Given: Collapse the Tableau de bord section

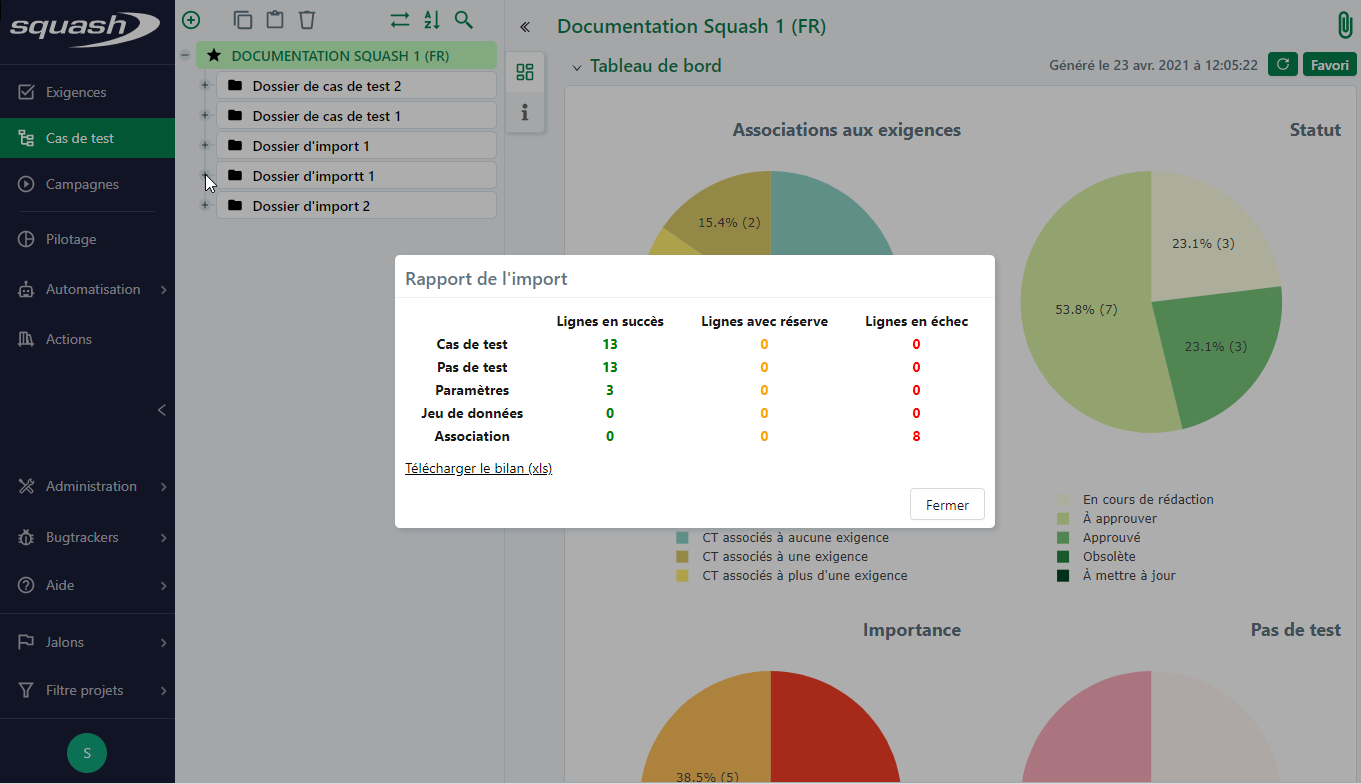Looking at the screenshot, I should tap(577, 65).
